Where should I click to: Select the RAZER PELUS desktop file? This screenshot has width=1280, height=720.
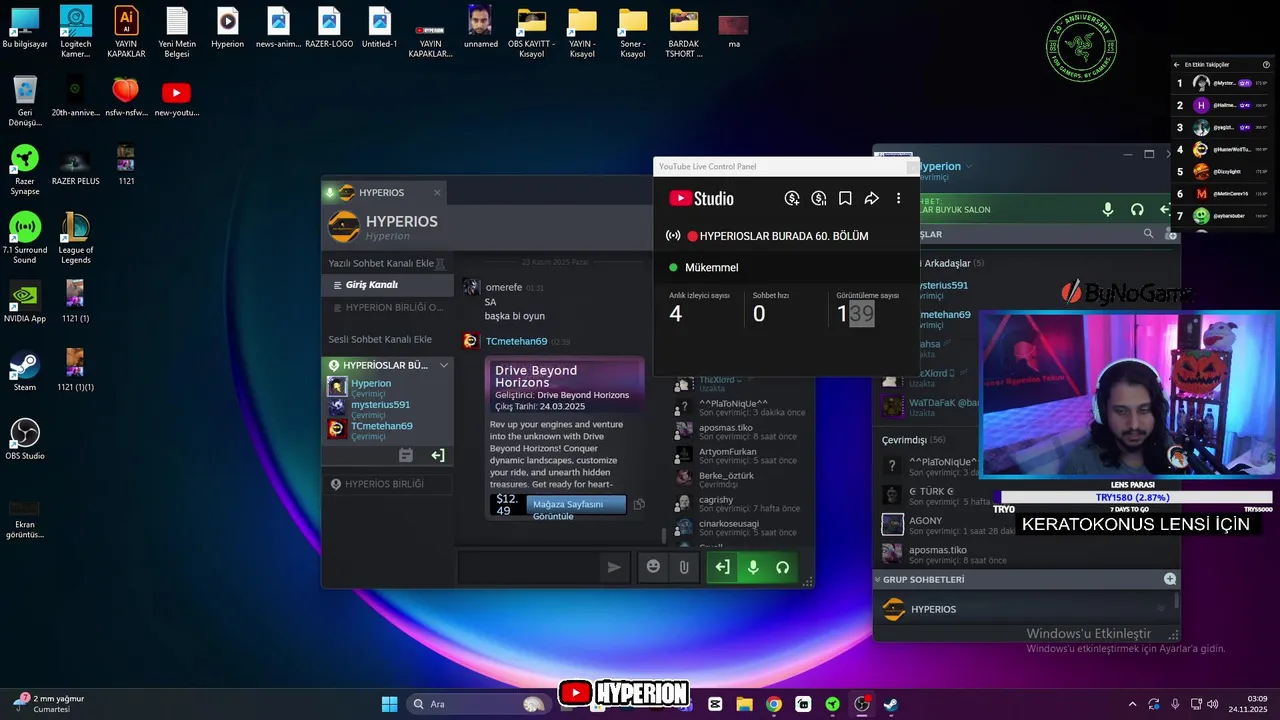pyautogui.click(x=76, y=169)
